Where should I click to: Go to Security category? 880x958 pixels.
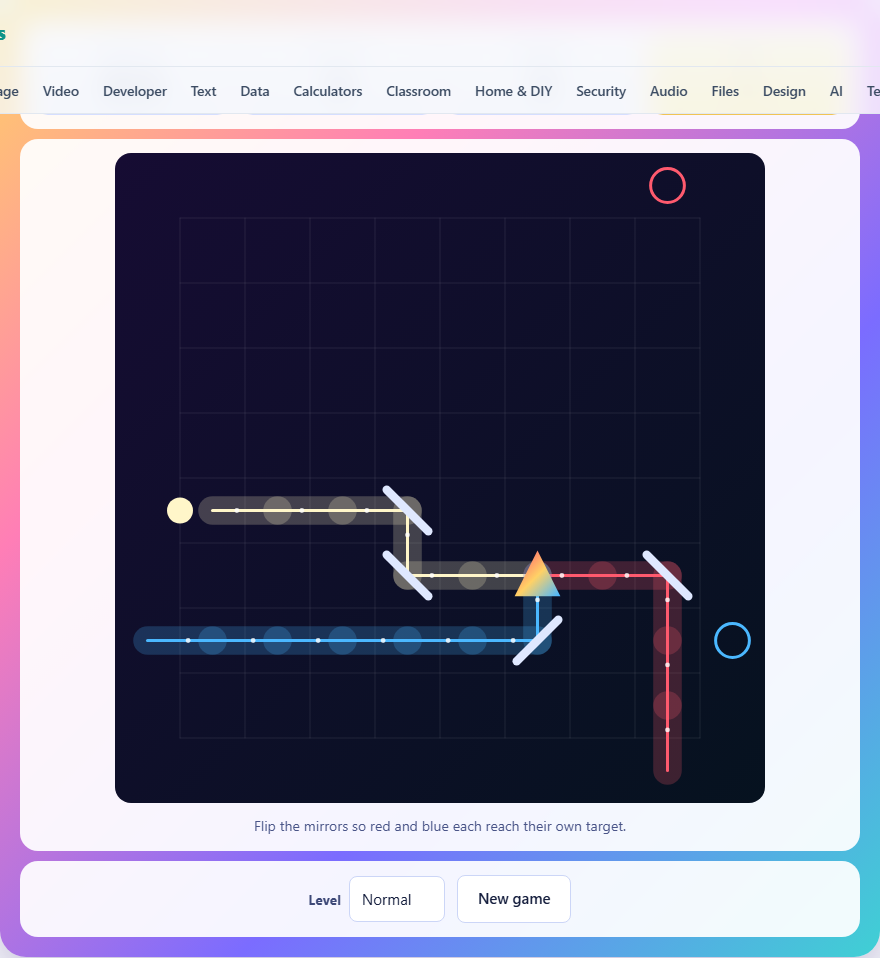[601, 91]
